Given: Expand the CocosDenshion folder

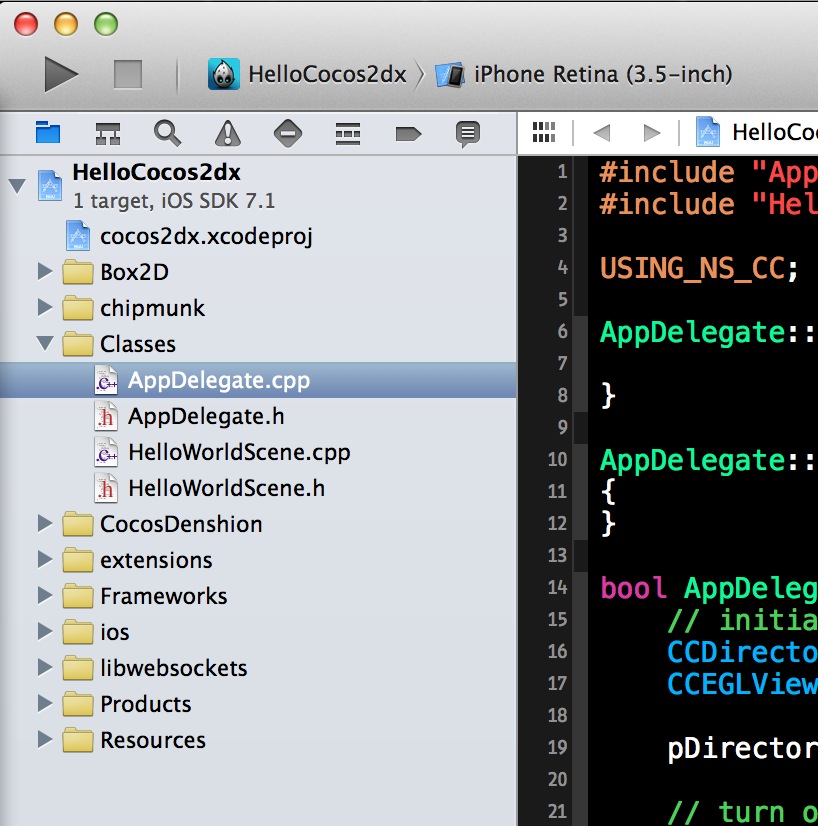Looking at the screenshot, I should point(45,524).
